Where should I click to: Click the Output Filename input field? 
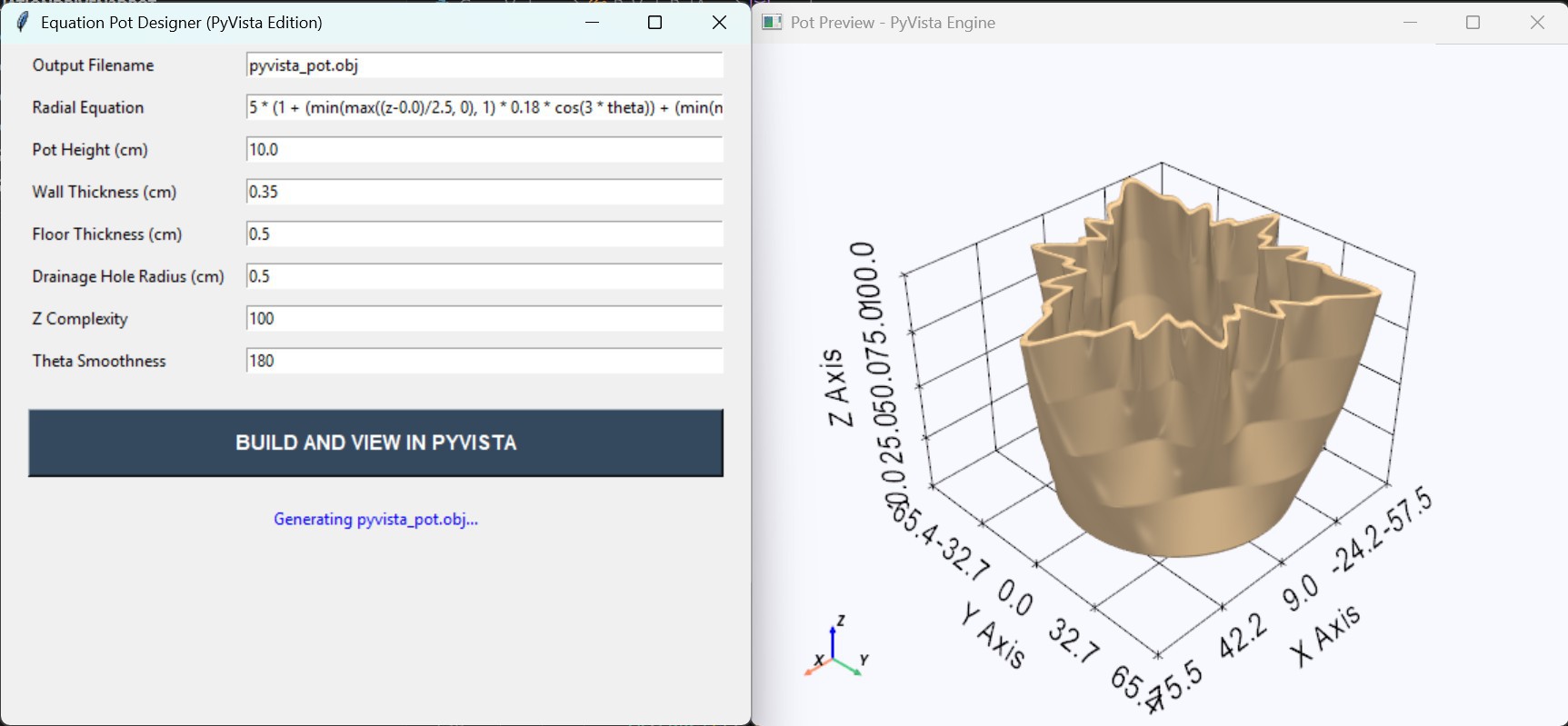point(484,65)
